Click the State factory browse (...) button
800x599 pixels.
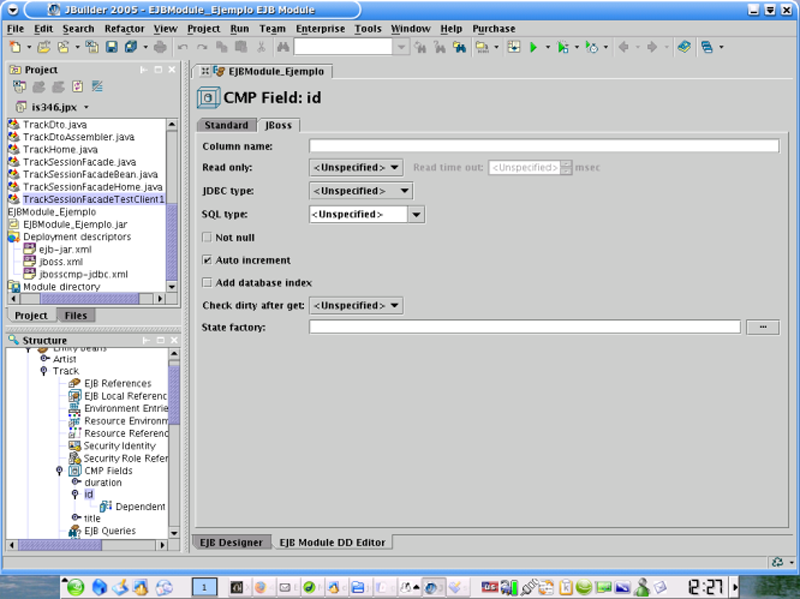(x=762, y=327)
